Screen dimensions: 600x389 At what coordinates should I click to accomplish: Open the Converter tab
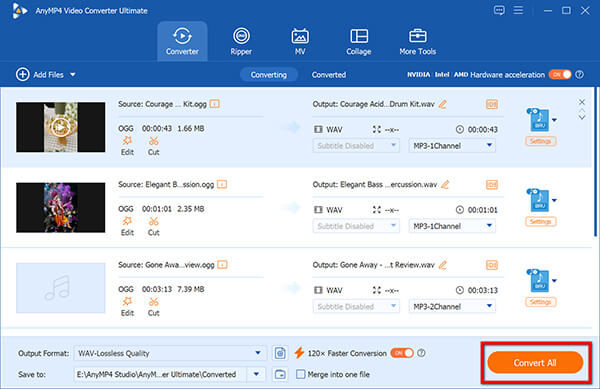click(182, 41)
